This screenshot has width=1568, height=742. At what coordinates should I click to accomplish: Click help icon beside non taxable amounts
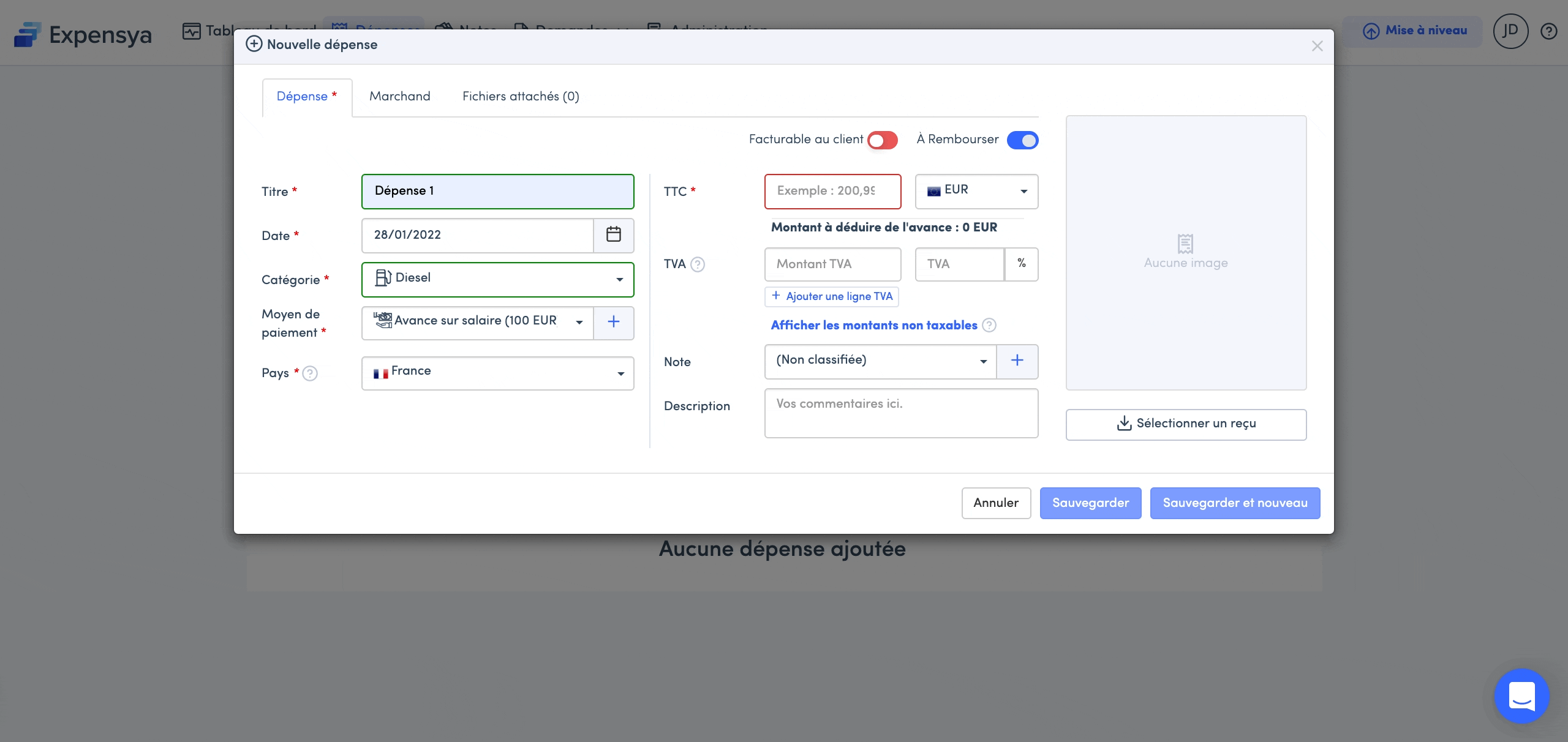pos(989,326)
